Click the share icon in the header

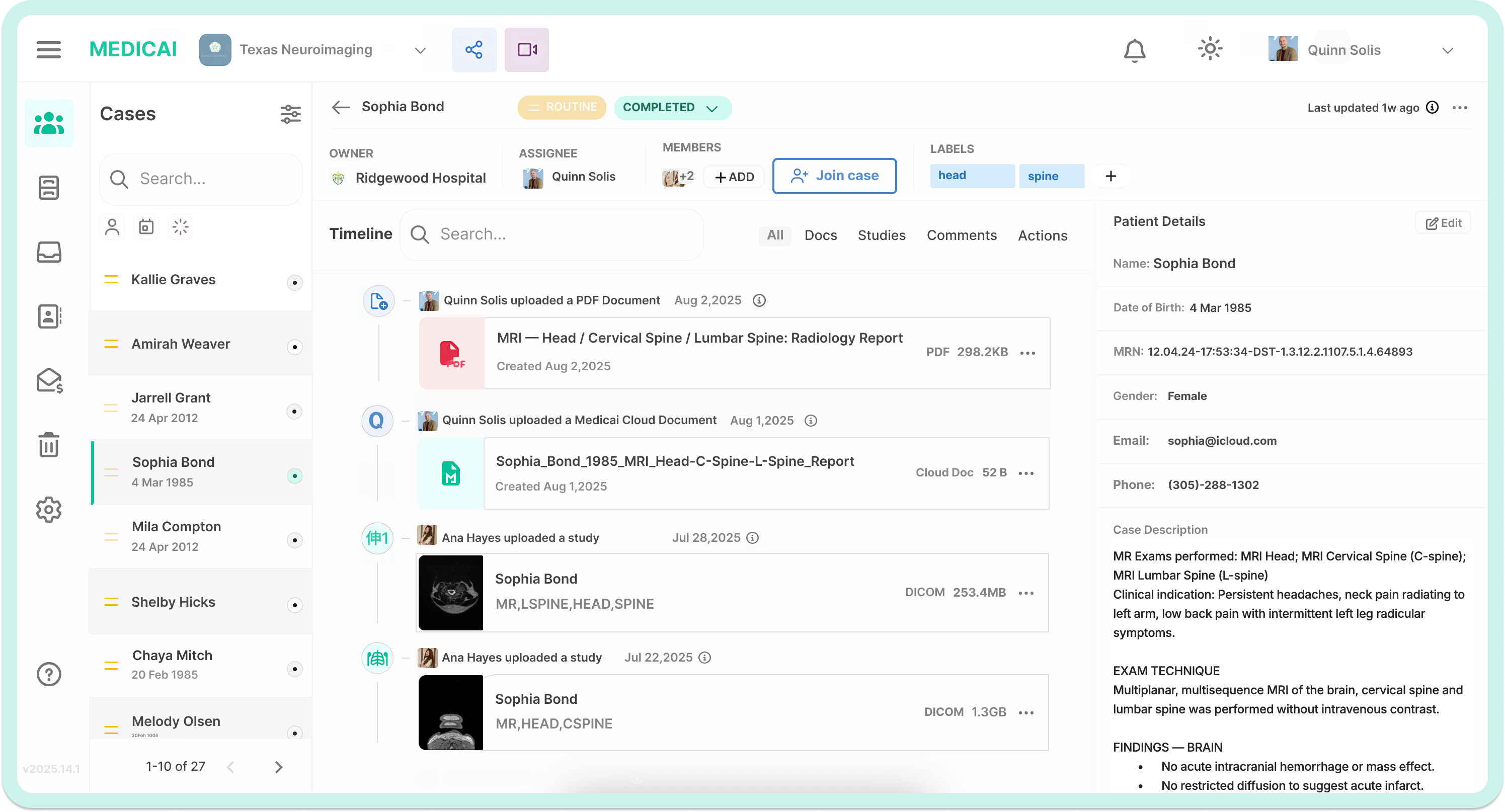tap(474, 50)
